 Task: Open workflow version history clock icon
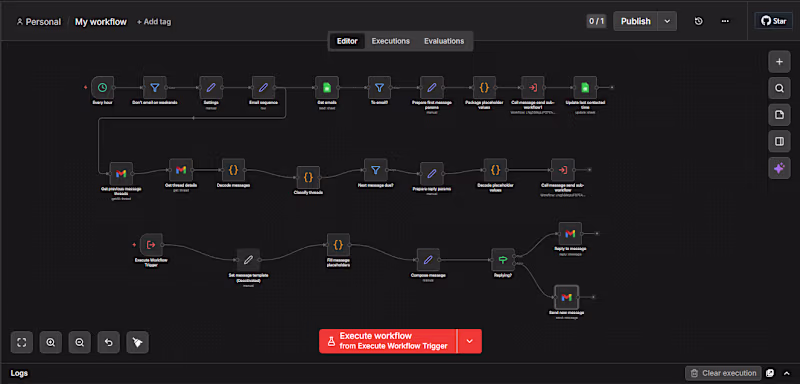(699, 21)
